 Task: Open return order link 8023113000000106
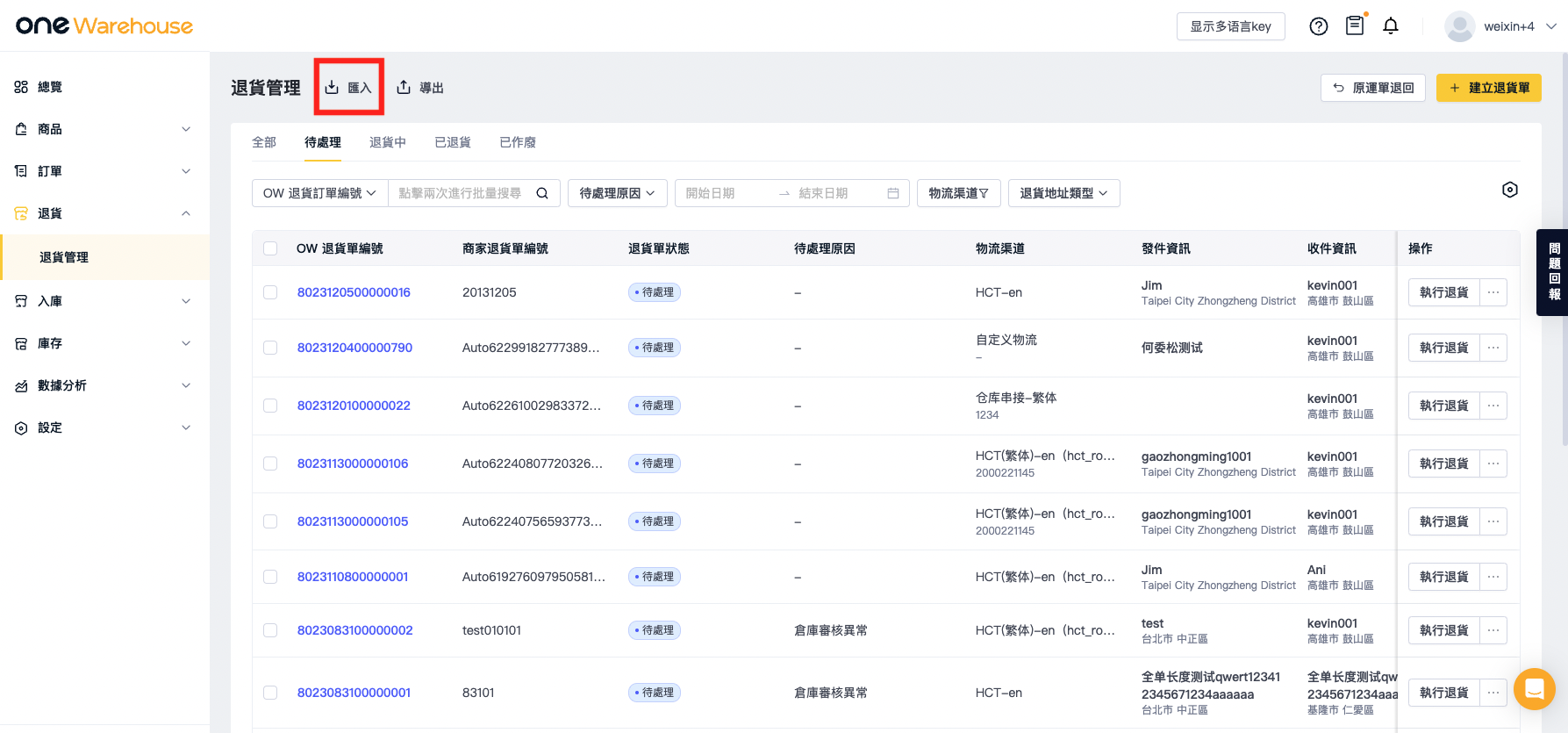pos(353,464)
